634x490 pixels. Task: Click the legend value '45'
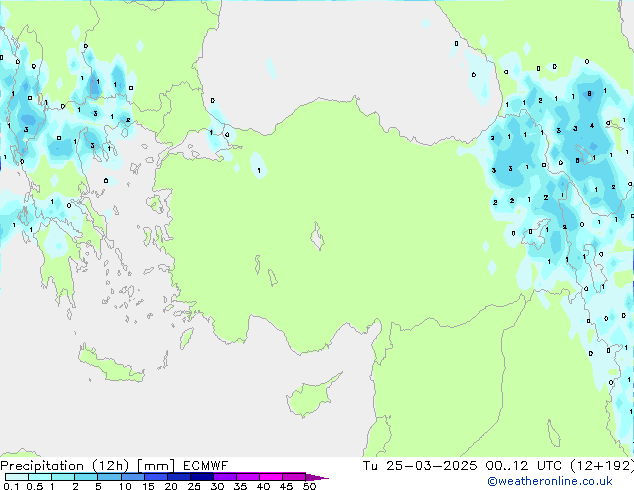click(286, 486)
